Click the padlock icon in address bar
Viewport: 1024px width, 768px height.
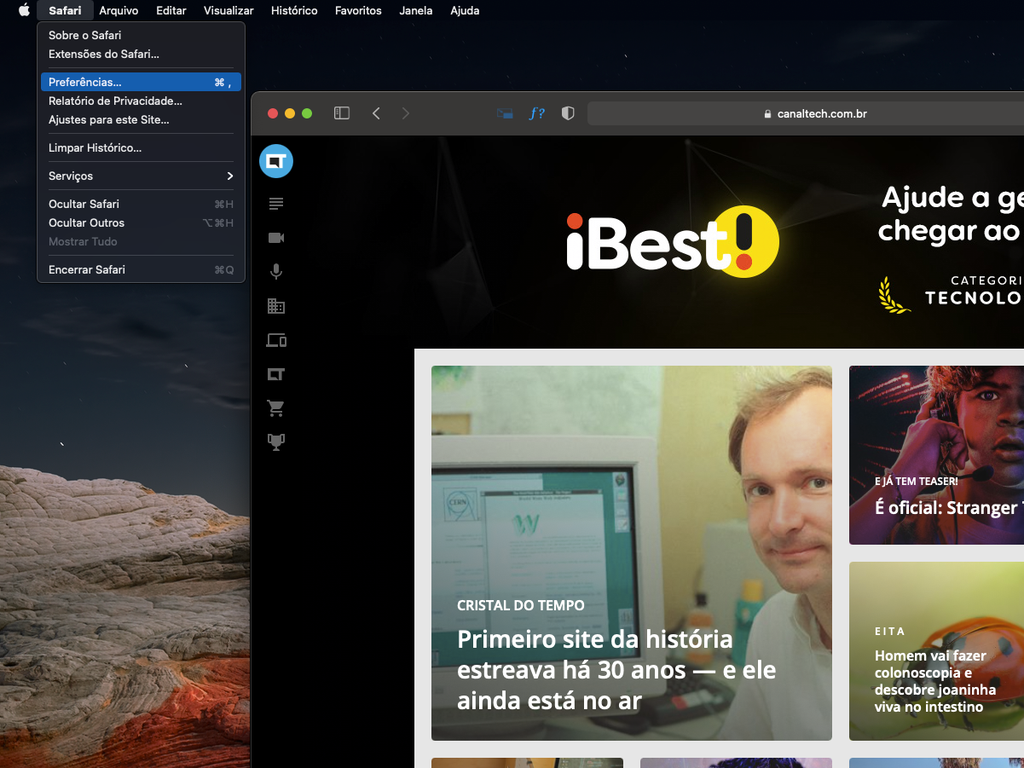coord(767,114)
